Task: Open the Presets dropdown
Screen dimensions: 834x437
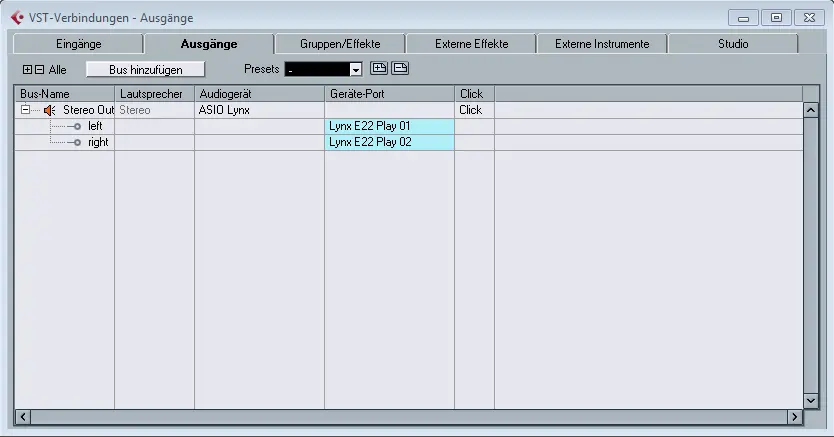Action: (355, 70)
